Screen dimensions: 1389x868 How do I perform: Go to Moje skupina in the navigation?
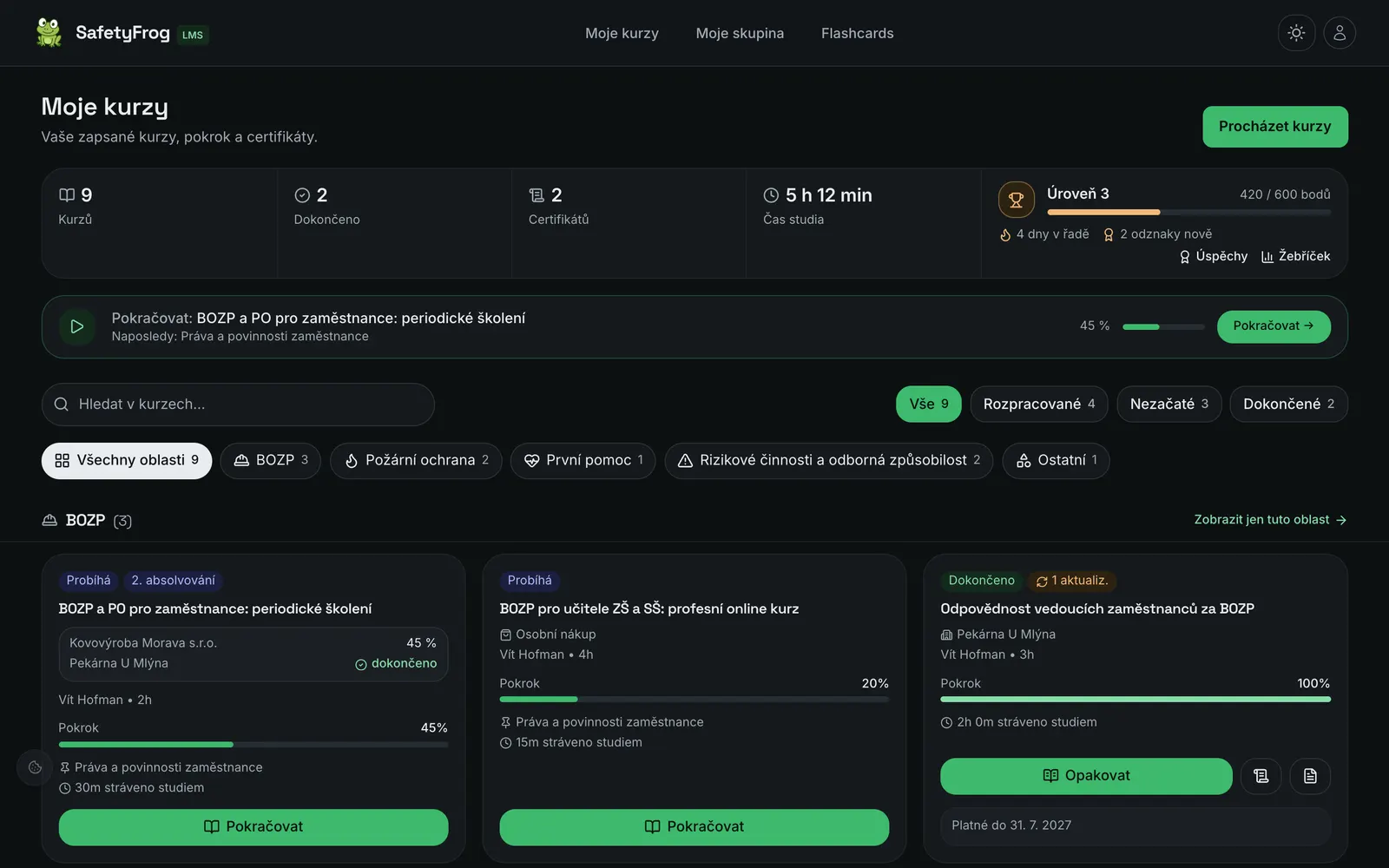740,33
